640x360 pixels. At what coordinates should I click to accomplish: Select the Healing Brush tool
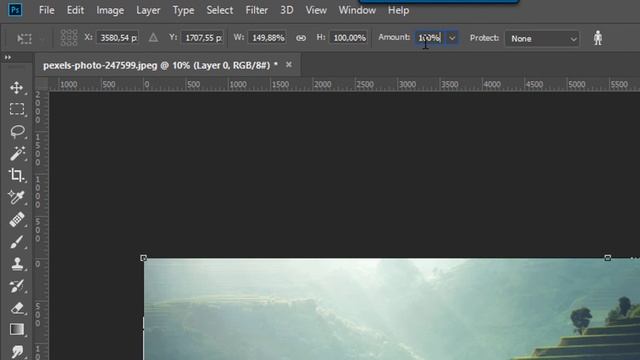click(x=17, y=220)
